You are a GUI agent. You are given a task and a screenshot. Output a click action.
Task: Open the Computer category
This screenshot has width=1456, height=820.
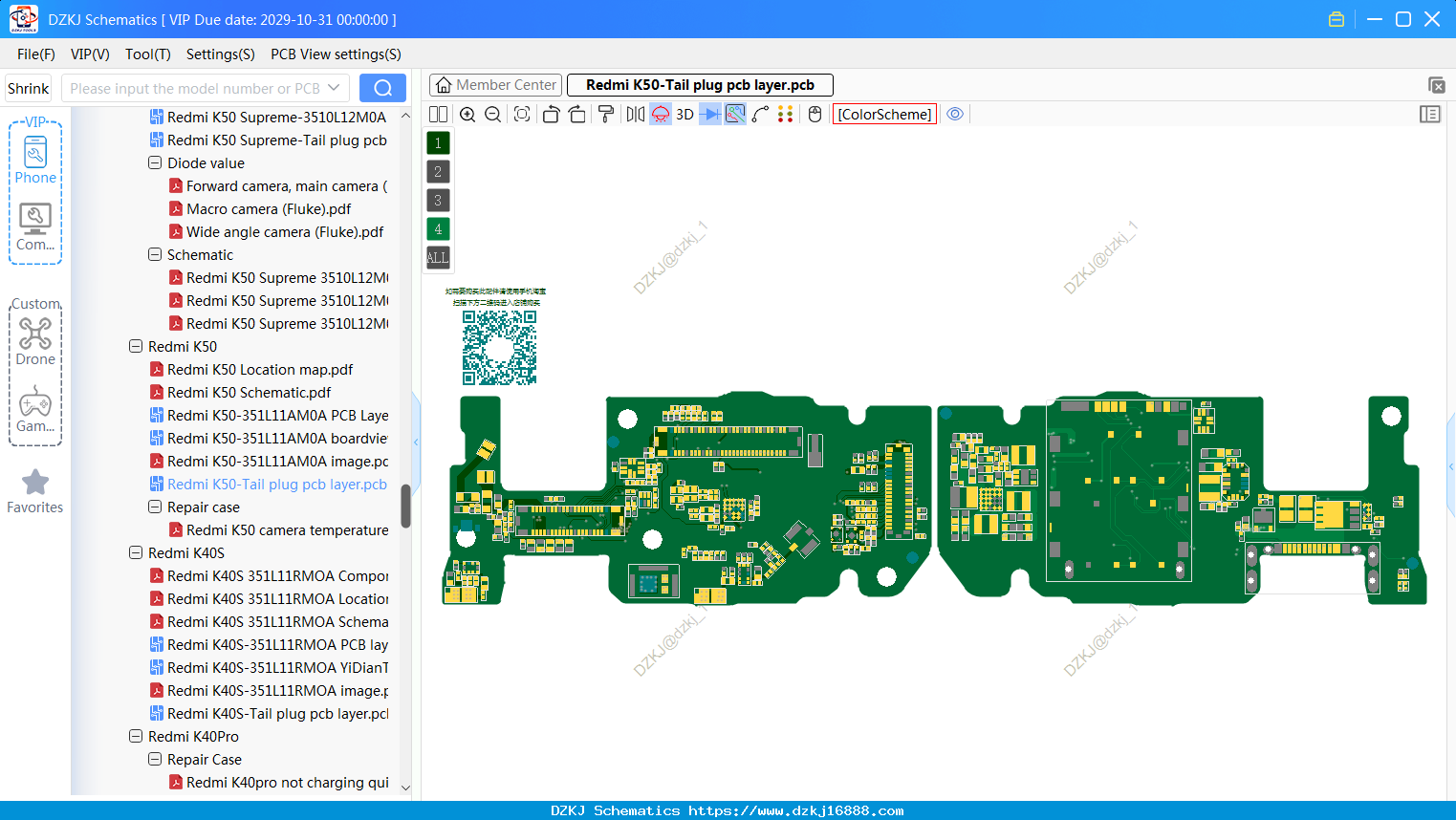click(35, 227)
